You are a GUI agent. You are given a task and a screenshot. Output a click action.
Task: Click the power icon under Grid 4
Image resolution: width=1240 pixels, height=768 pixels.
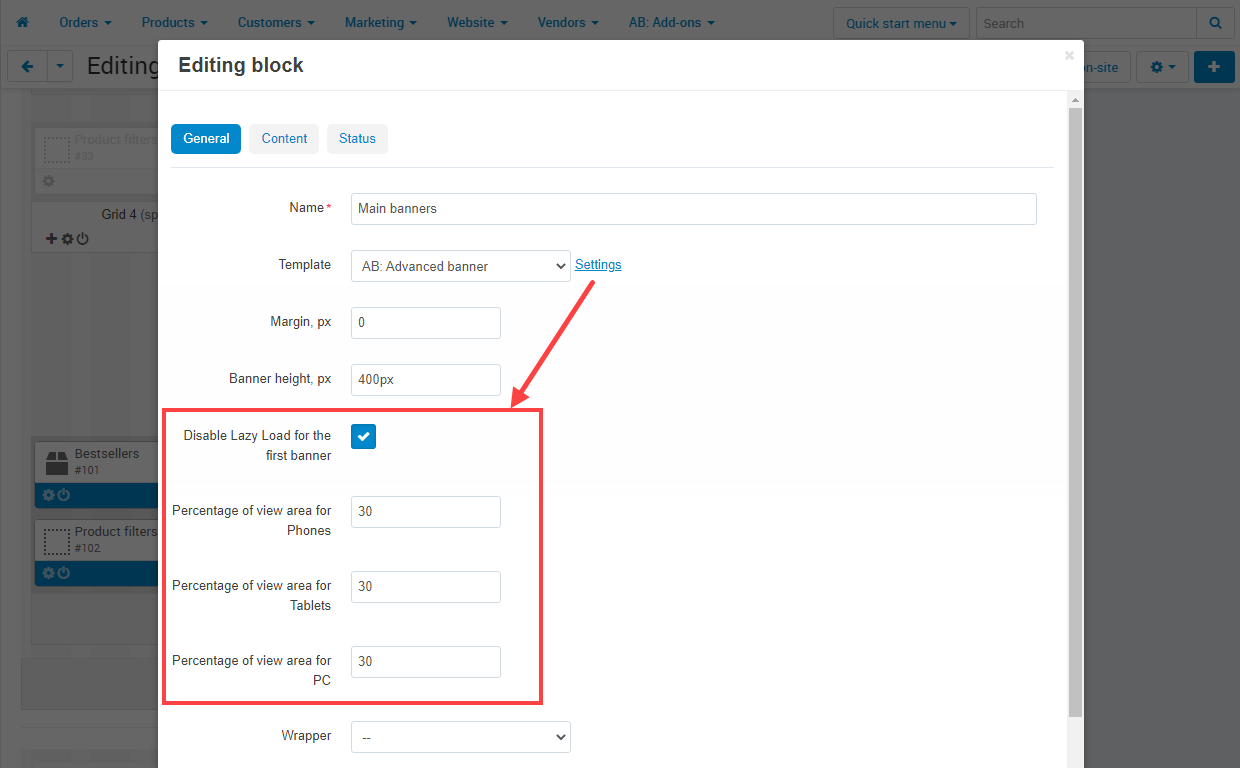point(83,239)
